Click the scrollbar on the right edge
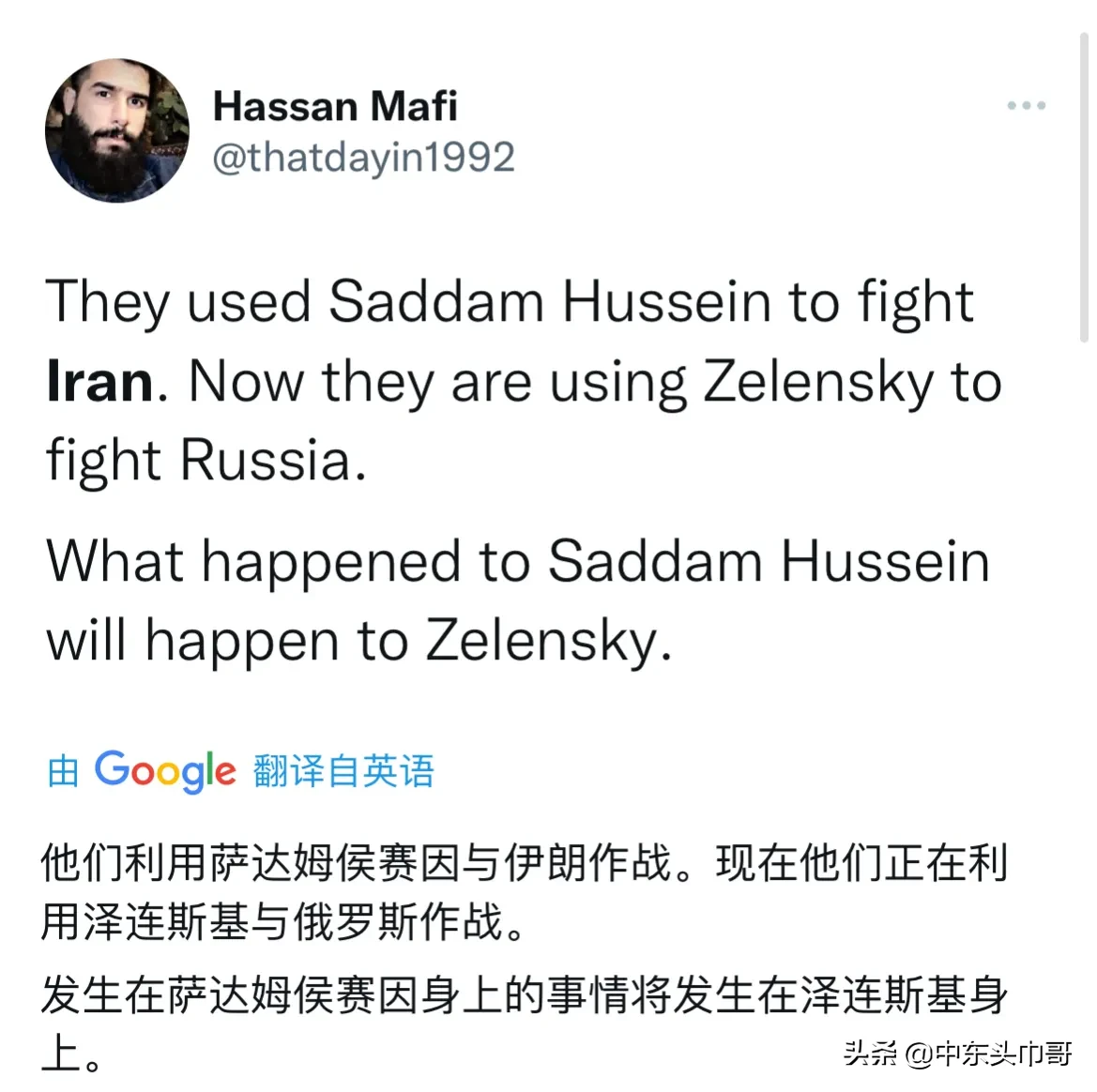 [1084, 188]
